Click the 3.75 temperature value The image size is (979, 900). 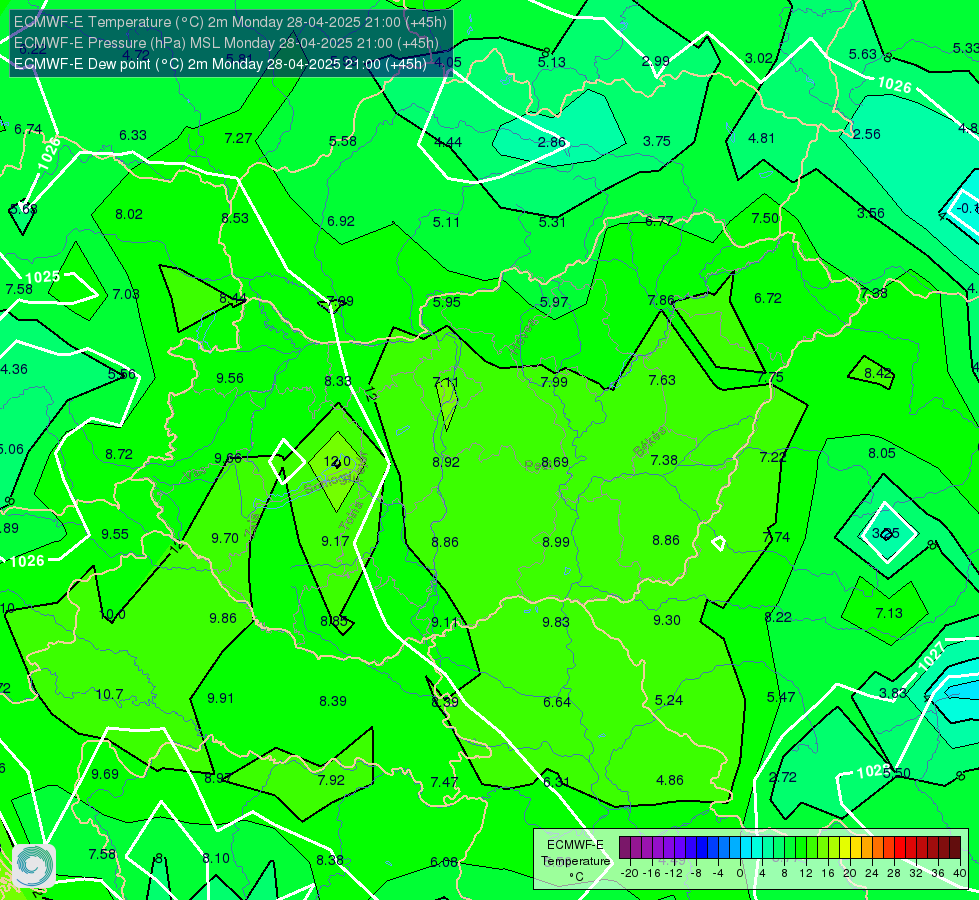657,141
